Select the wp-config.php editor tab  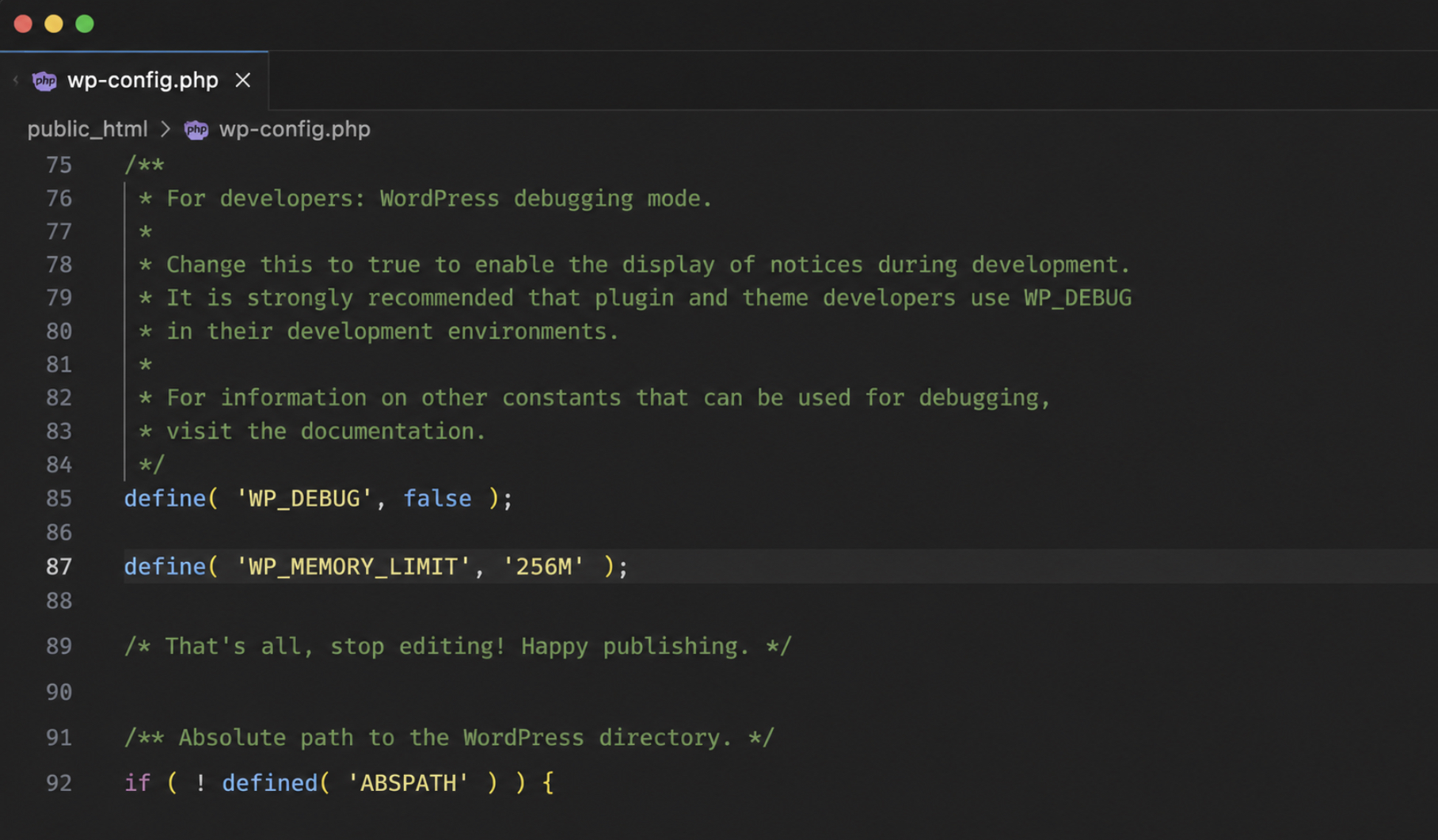[x=135, y=80]
